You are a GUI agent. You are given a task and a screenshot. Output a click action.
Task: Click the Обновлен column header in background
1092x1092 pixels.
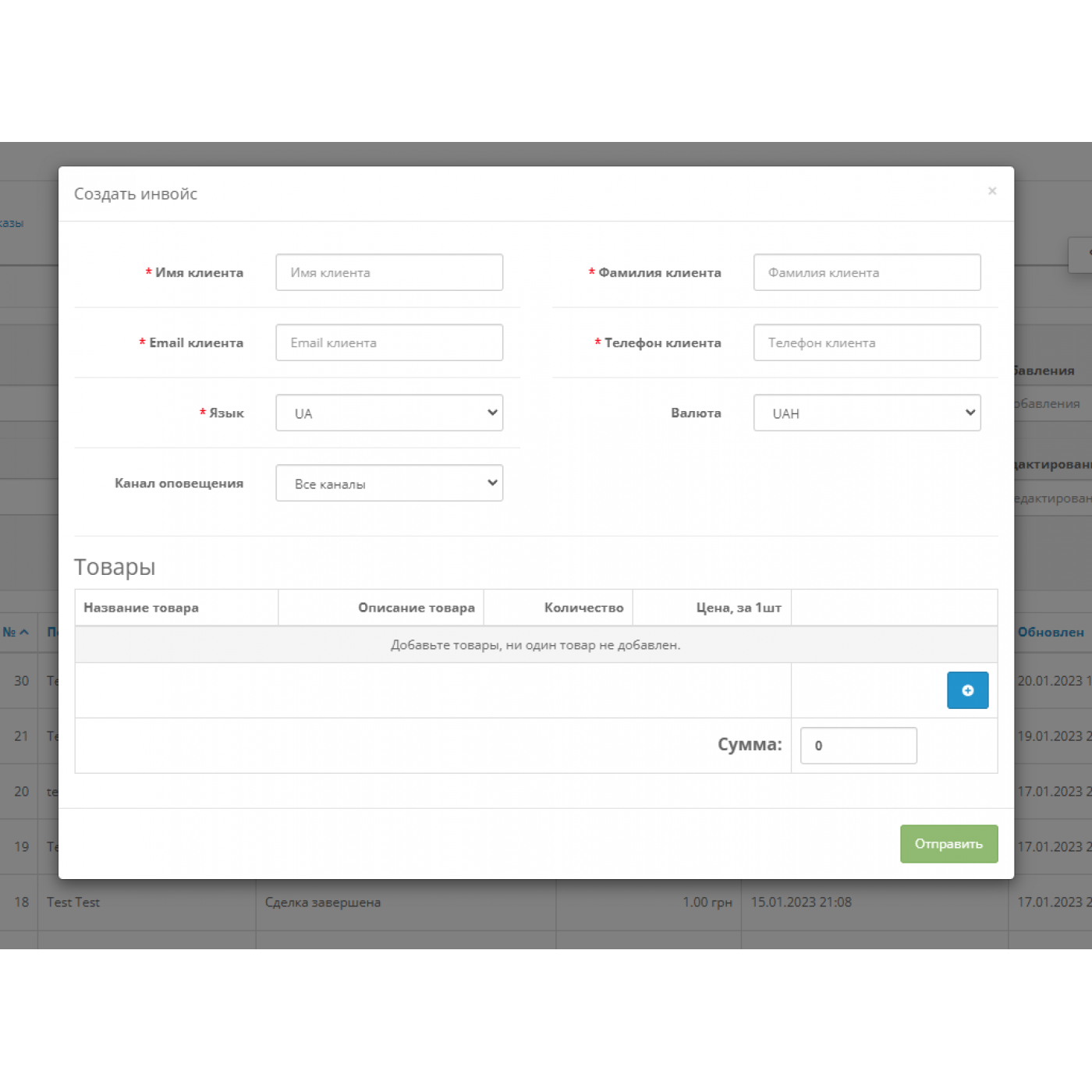(1050, 632)
